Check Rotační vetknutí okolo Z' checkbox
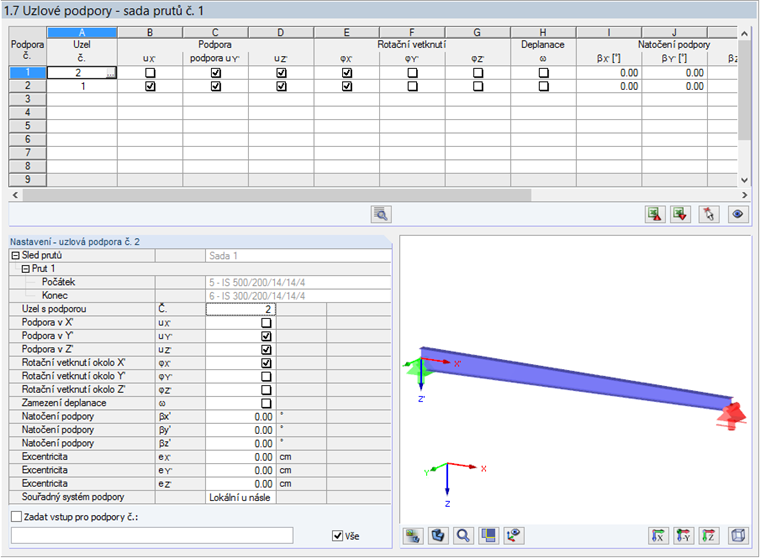The width and height of the screenshot is (760, 558). pyautogui.click(x=266, y=390)
